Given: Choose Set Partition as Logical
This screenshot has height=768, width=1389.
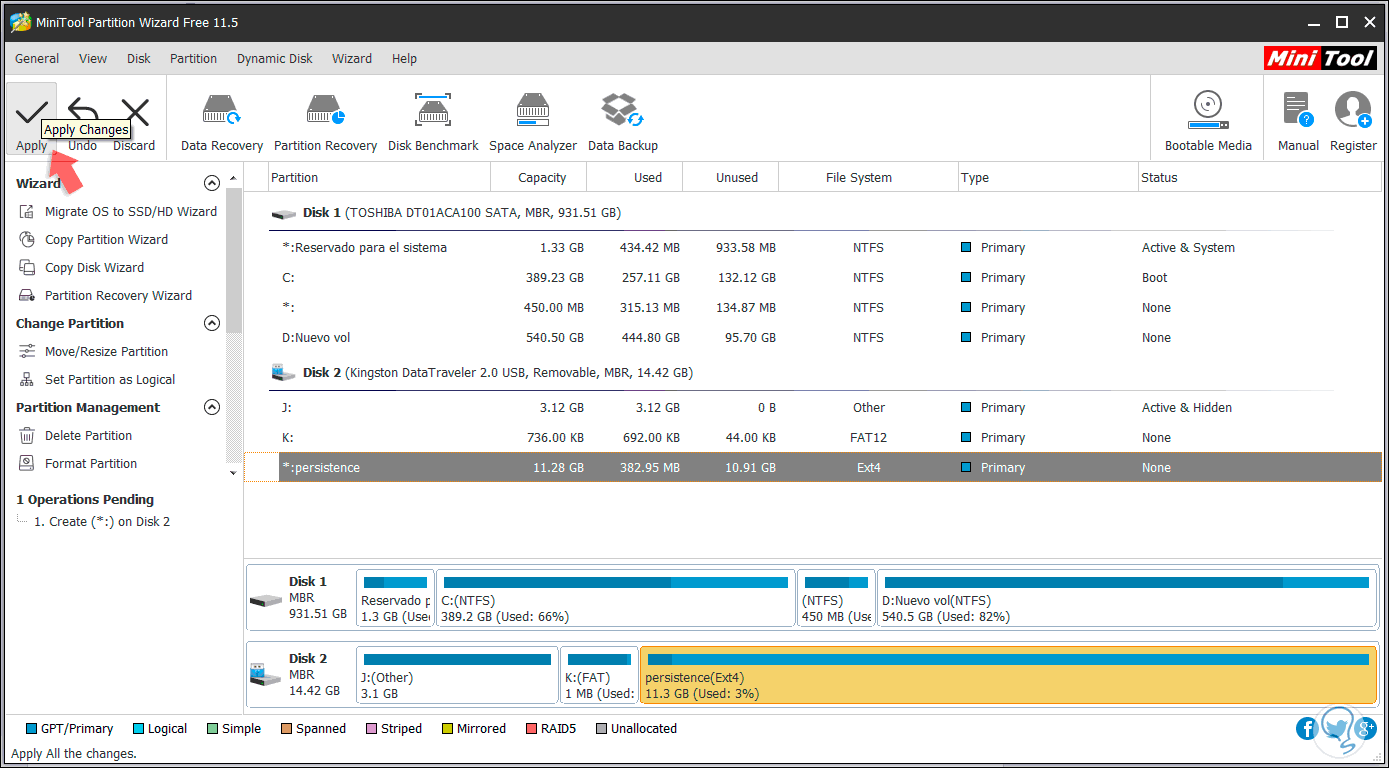Looking at the screenshot, I should [x=97, y=379].
